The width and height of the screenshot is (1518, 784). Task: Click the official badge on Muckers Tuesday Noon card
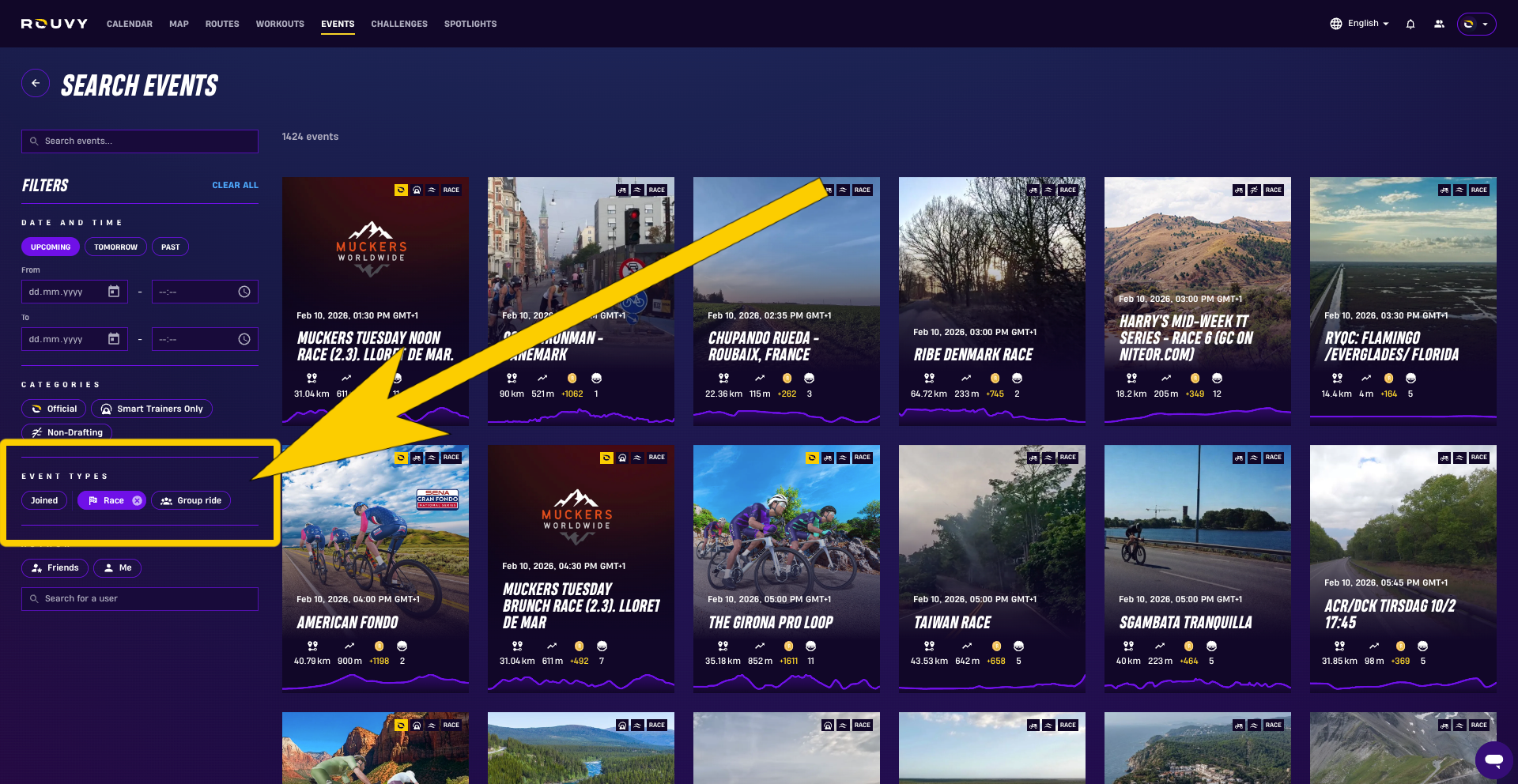pyautogui.click(x=401, y=190)
